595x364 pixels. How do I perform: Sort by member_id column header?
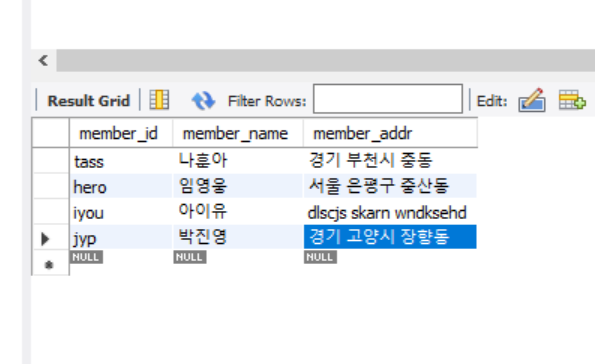coord(121,133)
